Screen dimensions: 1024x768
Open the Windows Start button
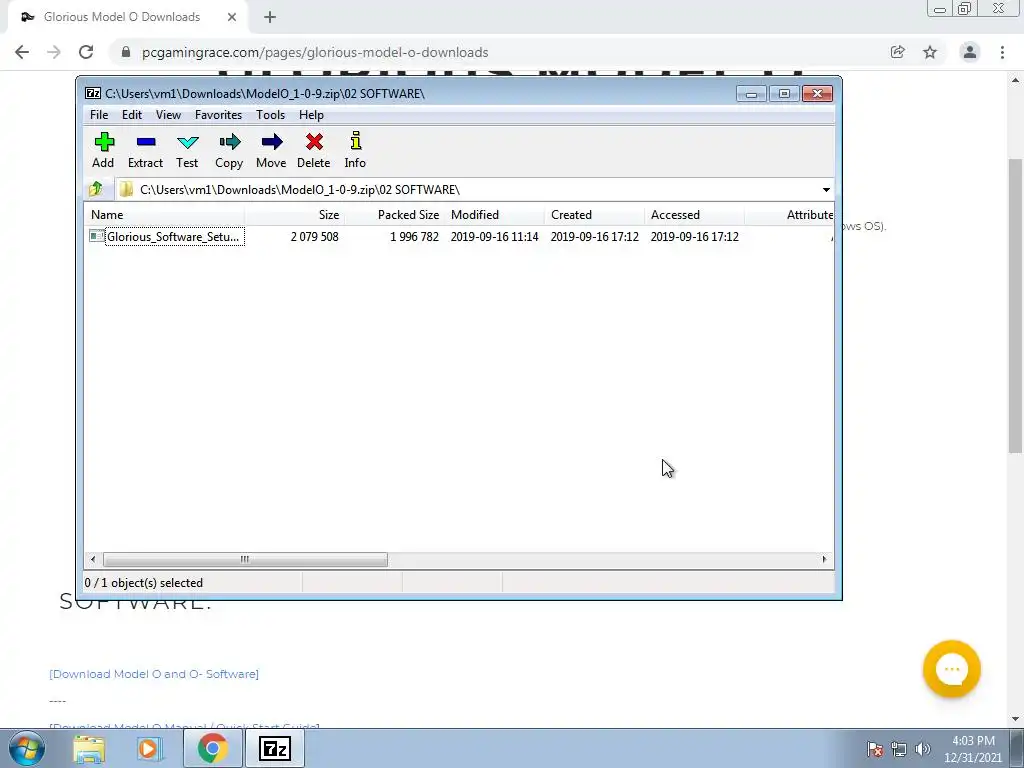27,749
